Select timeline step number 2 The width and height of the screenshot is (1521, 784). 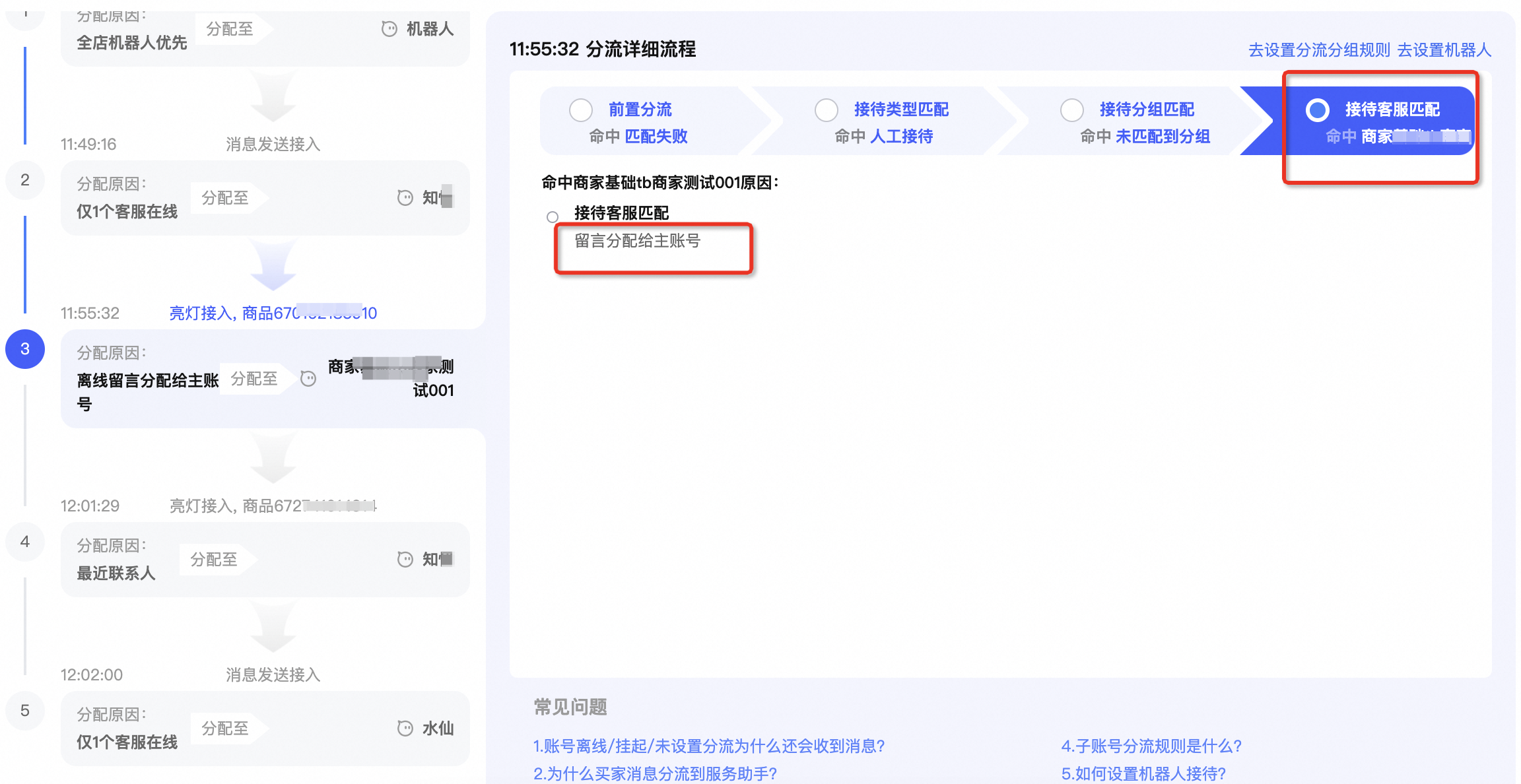pos(25,180)
